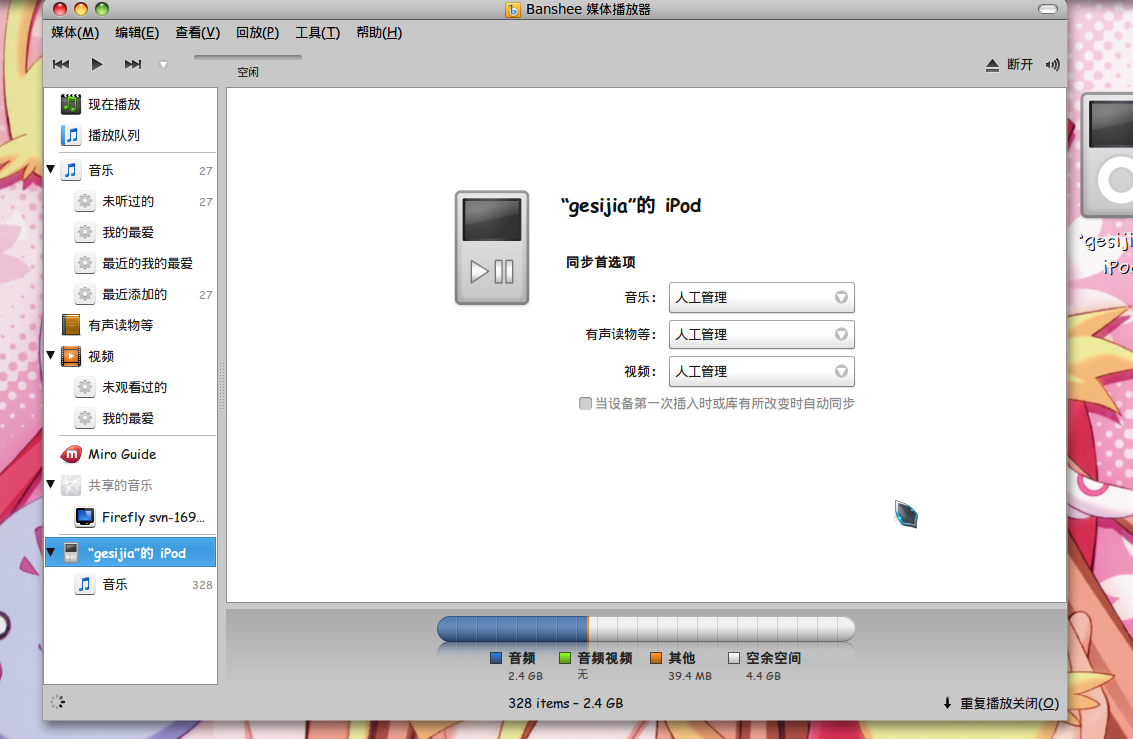The image size is (1133, 739).
Task: Open the video sync dropdown (视频)
Action: (762, 371)
